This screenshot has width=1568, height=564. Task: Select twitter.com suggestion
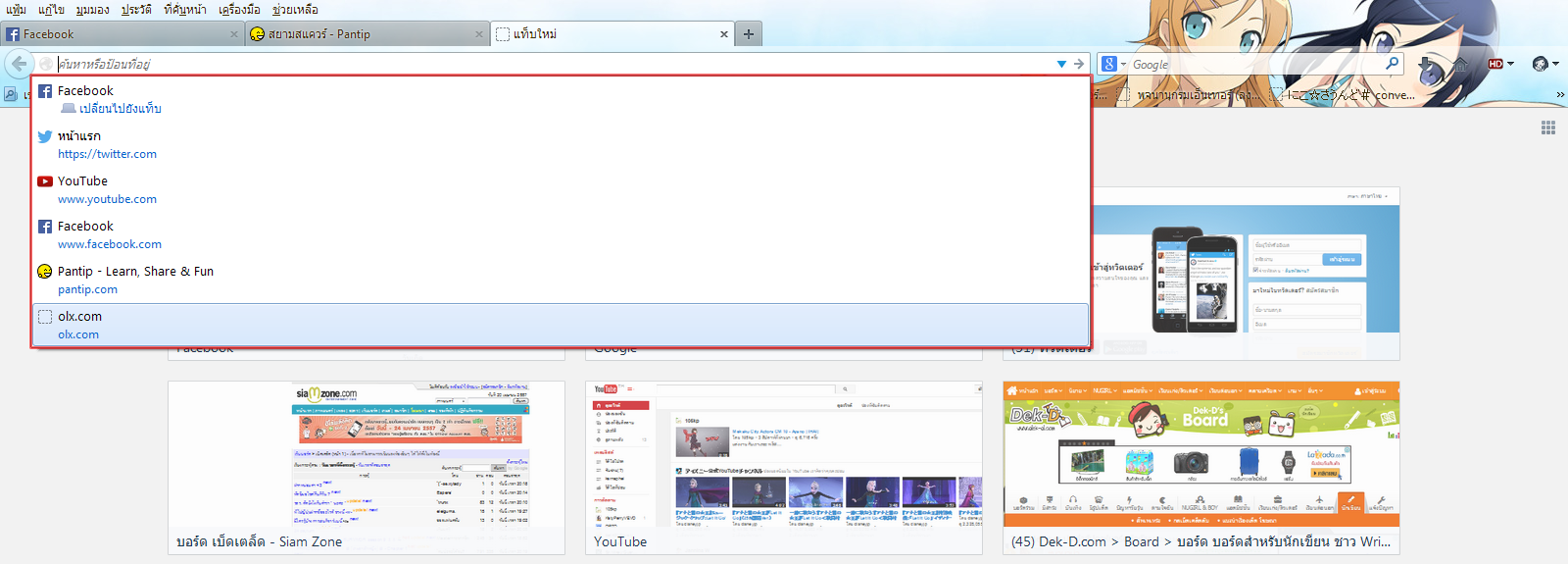tap(562, 144)
